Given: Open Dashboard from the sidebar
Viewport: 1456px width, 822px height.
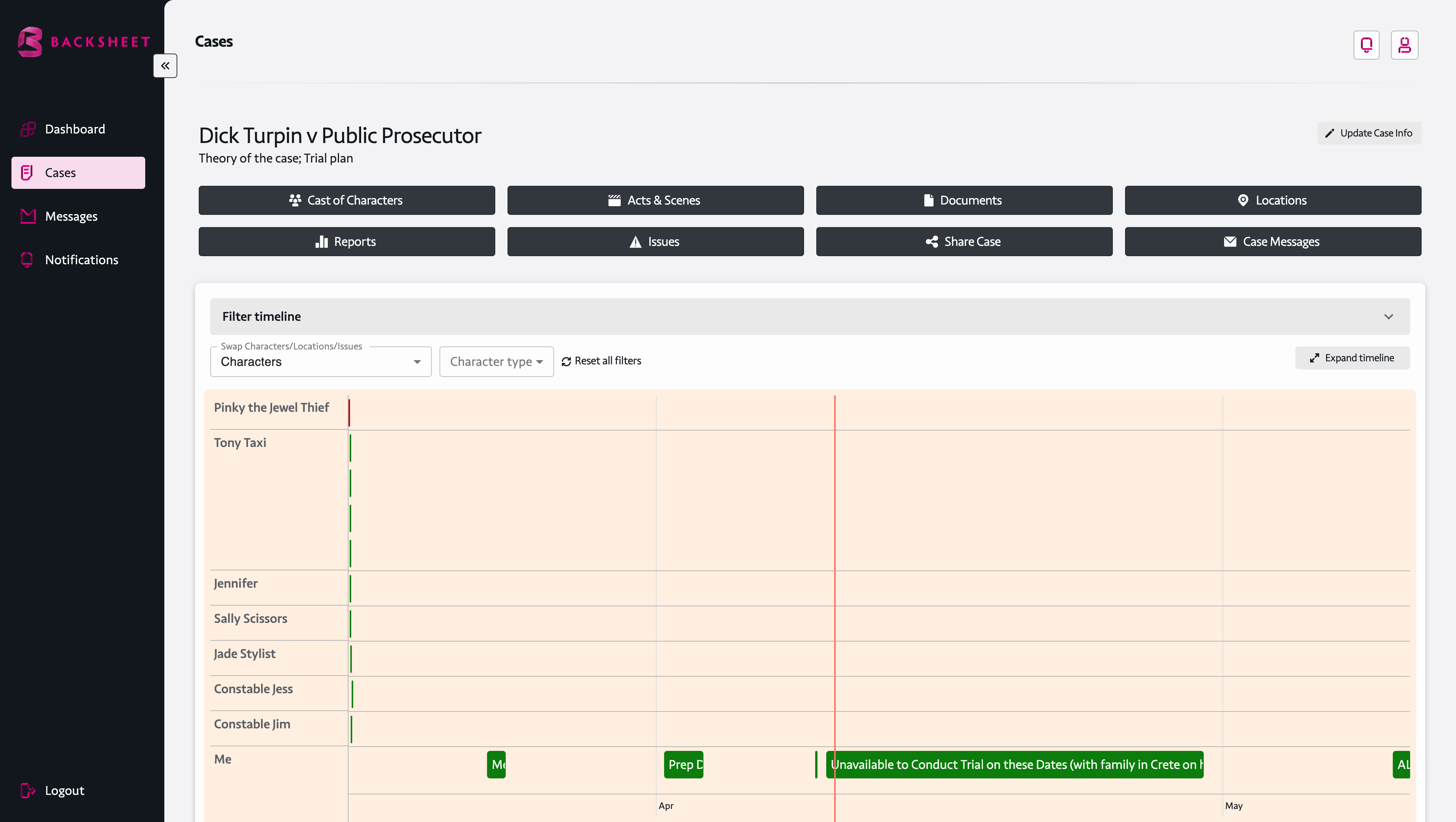Looking at the screenshot, I should pyautogui.click(x=75, y=129).
